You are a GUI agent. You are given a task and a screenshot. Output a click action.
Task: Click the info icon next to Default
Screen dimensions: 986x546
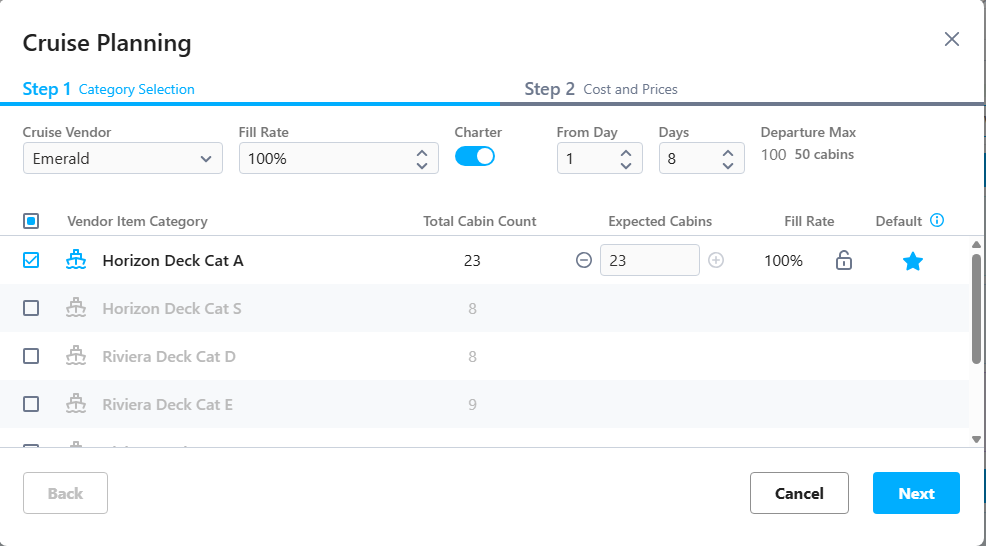[937, 220]
